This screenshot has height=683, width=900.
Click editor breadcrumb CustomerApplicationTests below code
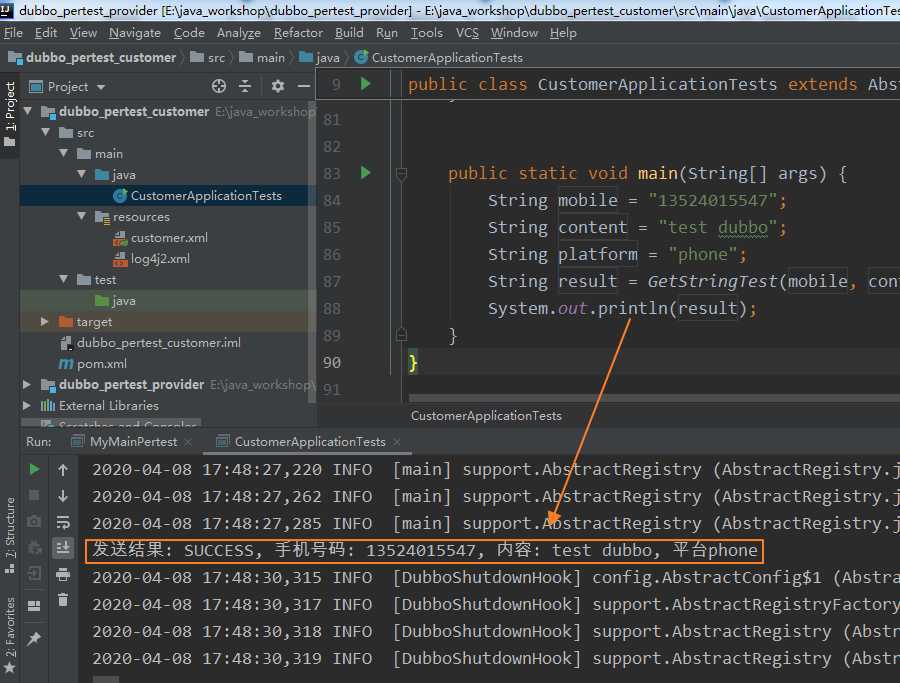pyautogui.click(x=486, y=416)
